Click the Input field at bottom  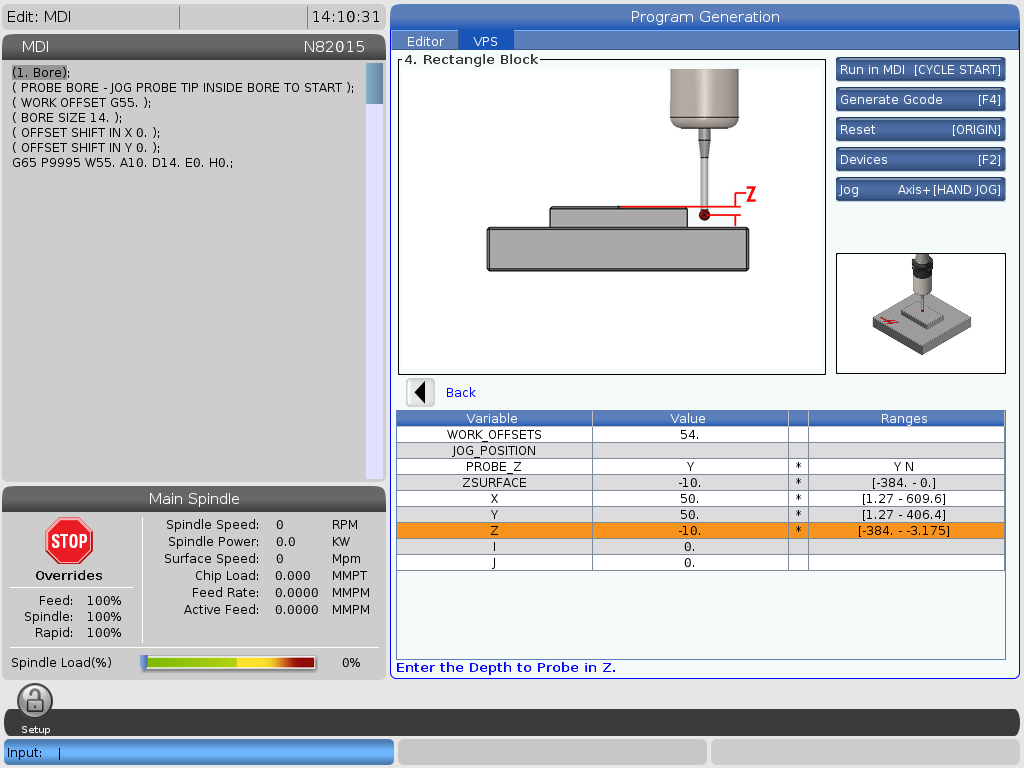click(x=199, y=752)
